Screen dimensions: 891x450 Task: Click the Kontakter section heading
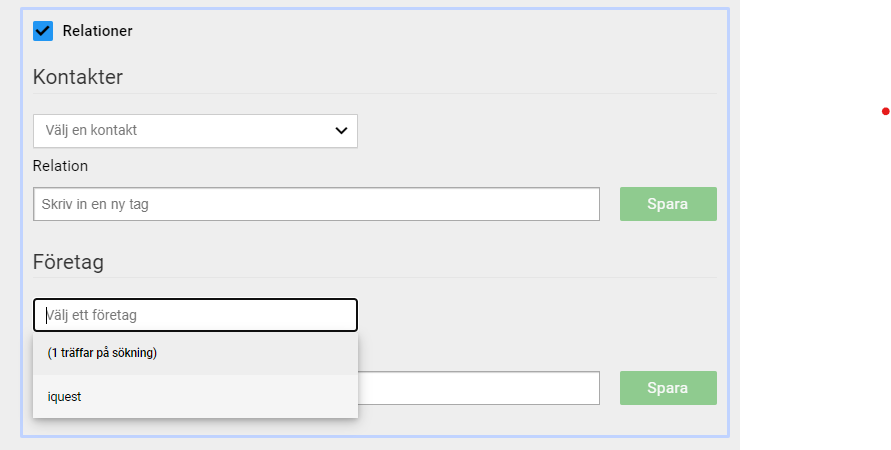[x=78, y=77]
